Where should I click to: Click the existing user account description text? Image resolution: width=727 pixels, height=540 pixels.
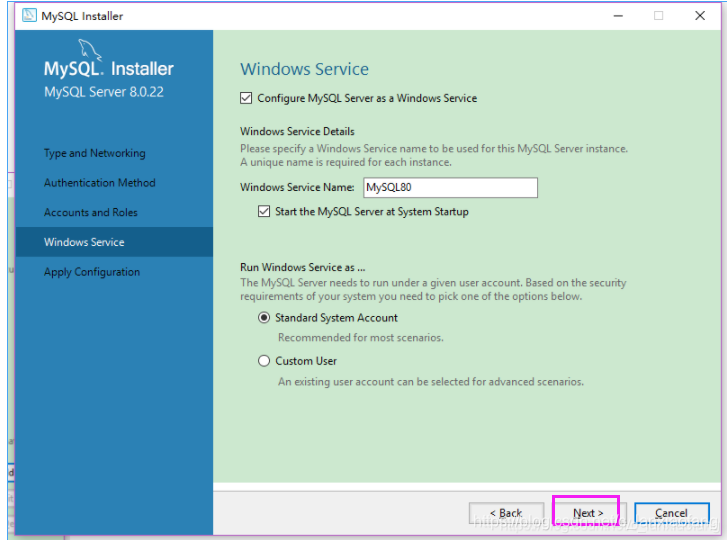[x=431, y=382]
